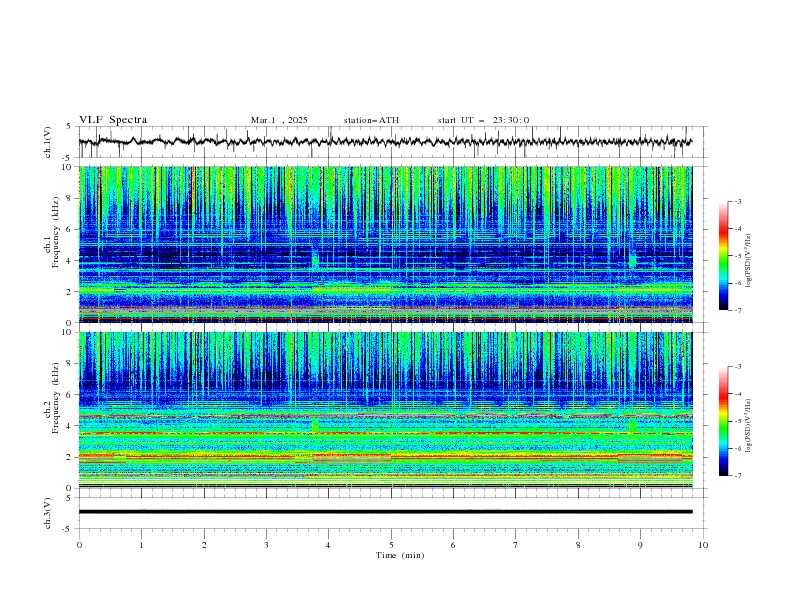Click the ch.3 flat black waveform trace
This screenshot has height=612, width=792.
[x=385, y=512]
